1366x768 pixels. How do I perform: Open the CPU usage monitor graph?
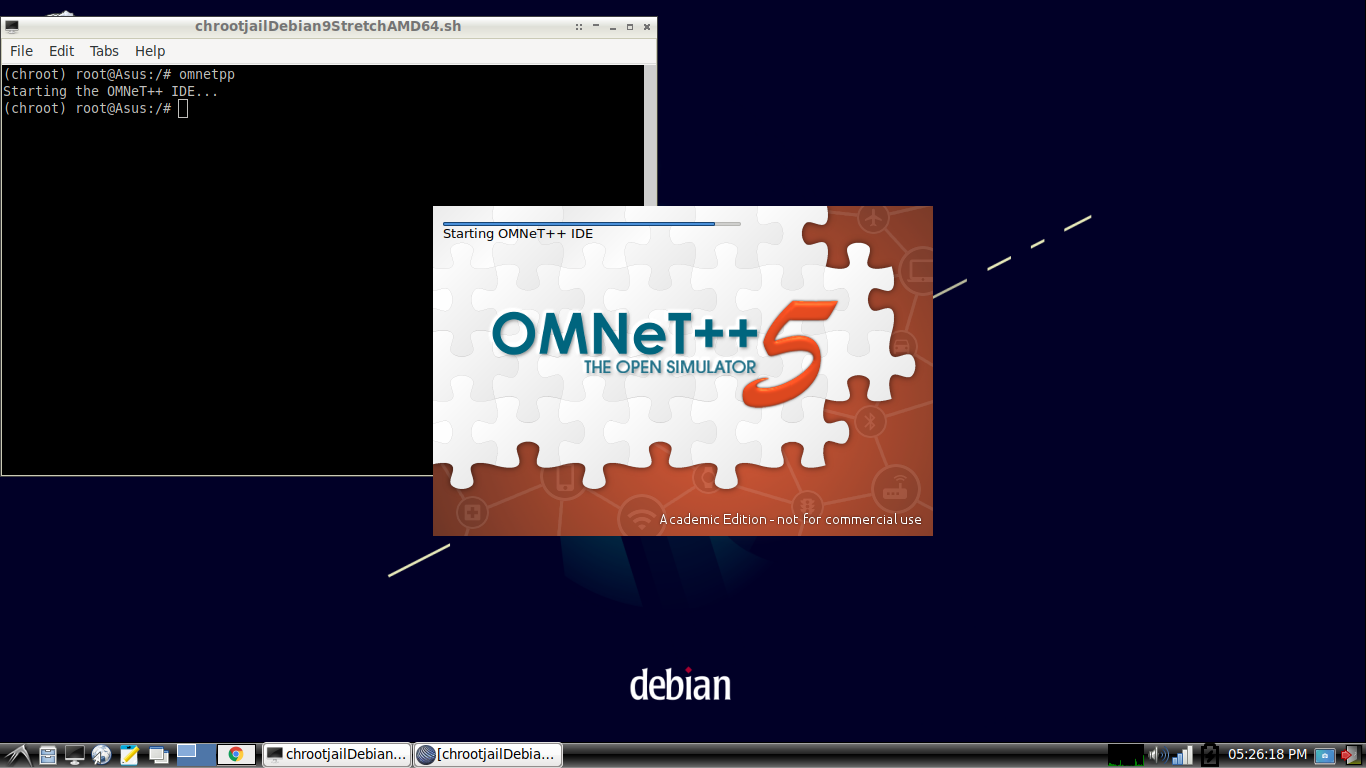[1126, 755]
